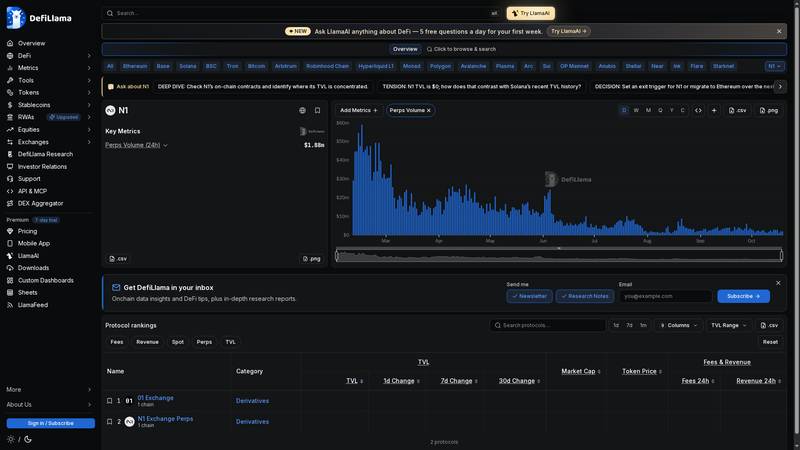Toggle the Research Notes subscription option

(585, 296)
